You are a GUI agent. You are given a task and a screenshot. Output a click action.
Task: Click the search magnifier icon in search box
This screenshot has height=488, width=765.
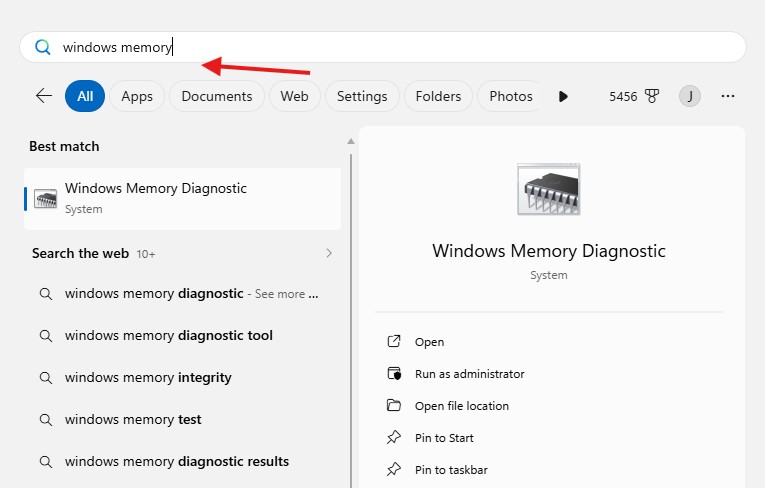point(42,47)
